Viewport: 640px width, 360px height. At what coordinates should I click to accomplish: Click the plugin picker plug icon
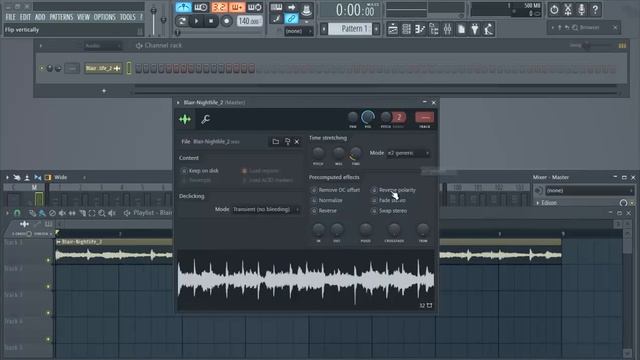[x=475, y=29]
